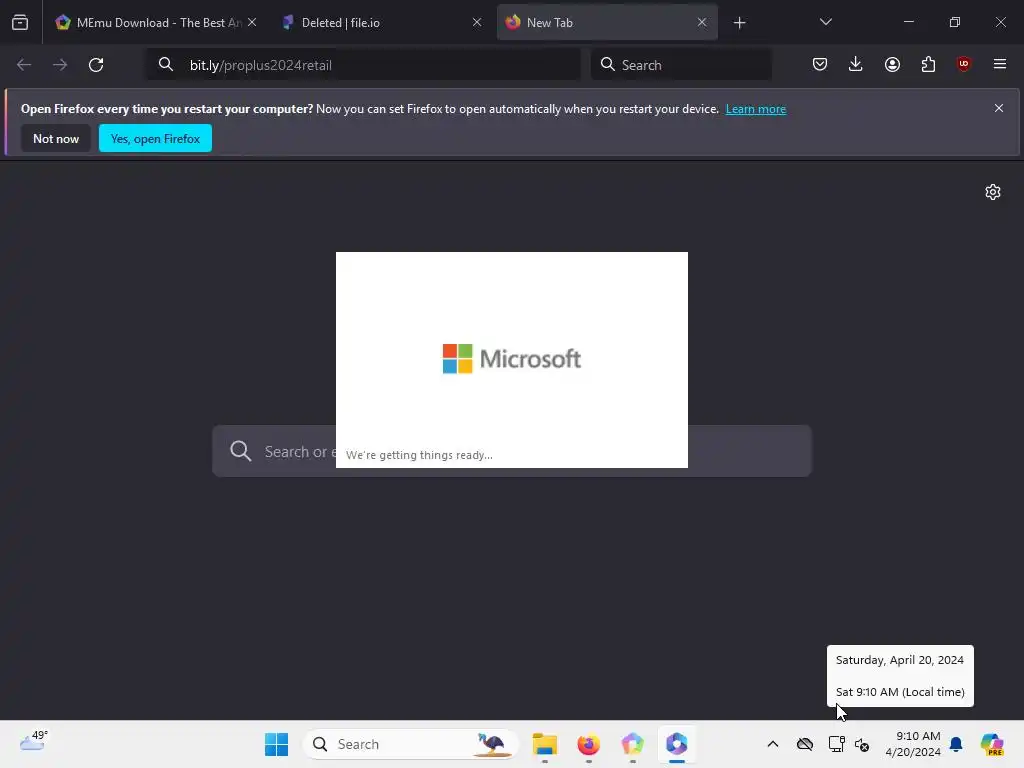Open MEmu app icon in taskbar

[x=632, y=744]
